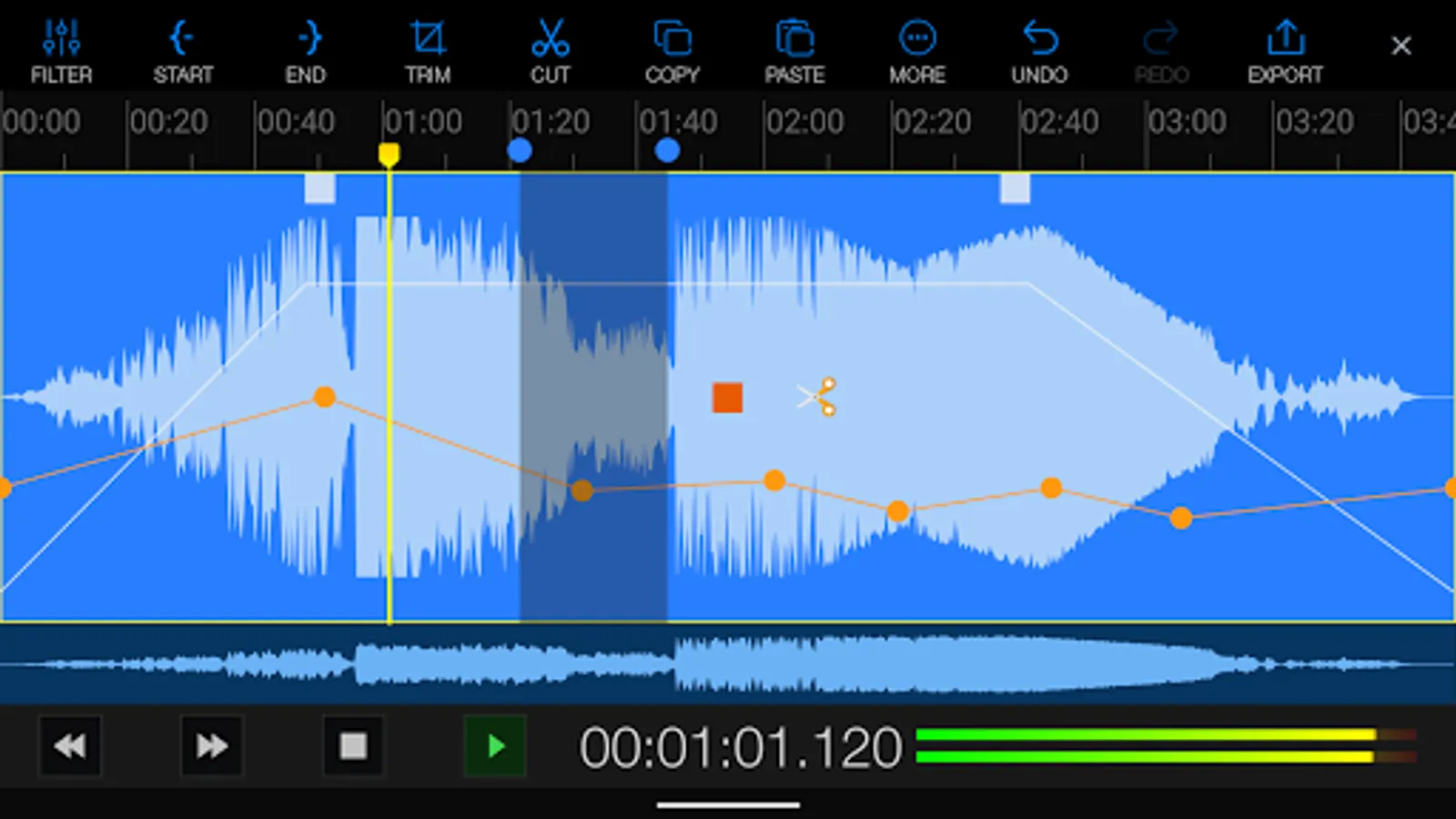1456x819 pixels.
Task: Click the 02:00 ruler time label
Action: pyautogui.click(x=804, y=121)
